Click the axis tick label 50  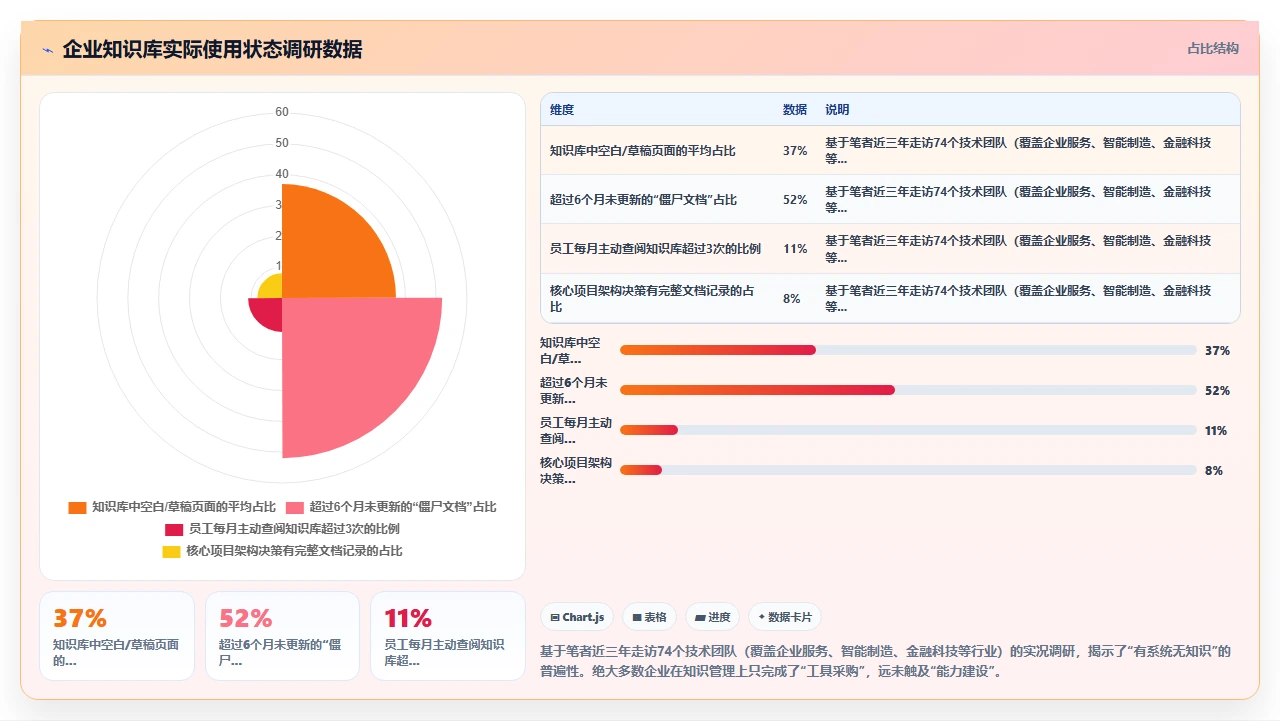pos(282,143)
